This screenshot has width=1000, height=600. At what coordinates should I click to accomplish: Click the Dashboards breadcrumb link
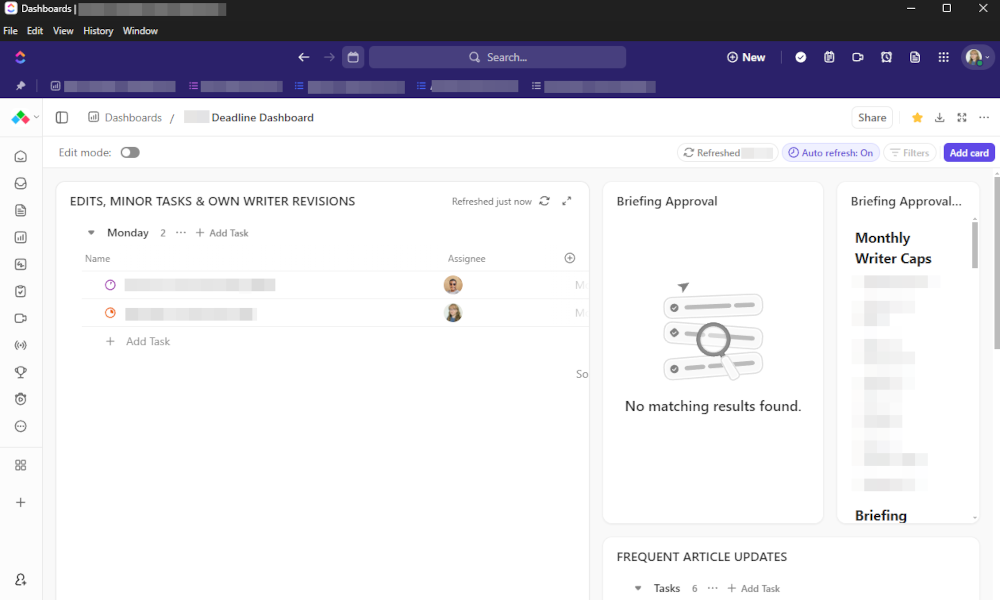click(x=133, y=117)
